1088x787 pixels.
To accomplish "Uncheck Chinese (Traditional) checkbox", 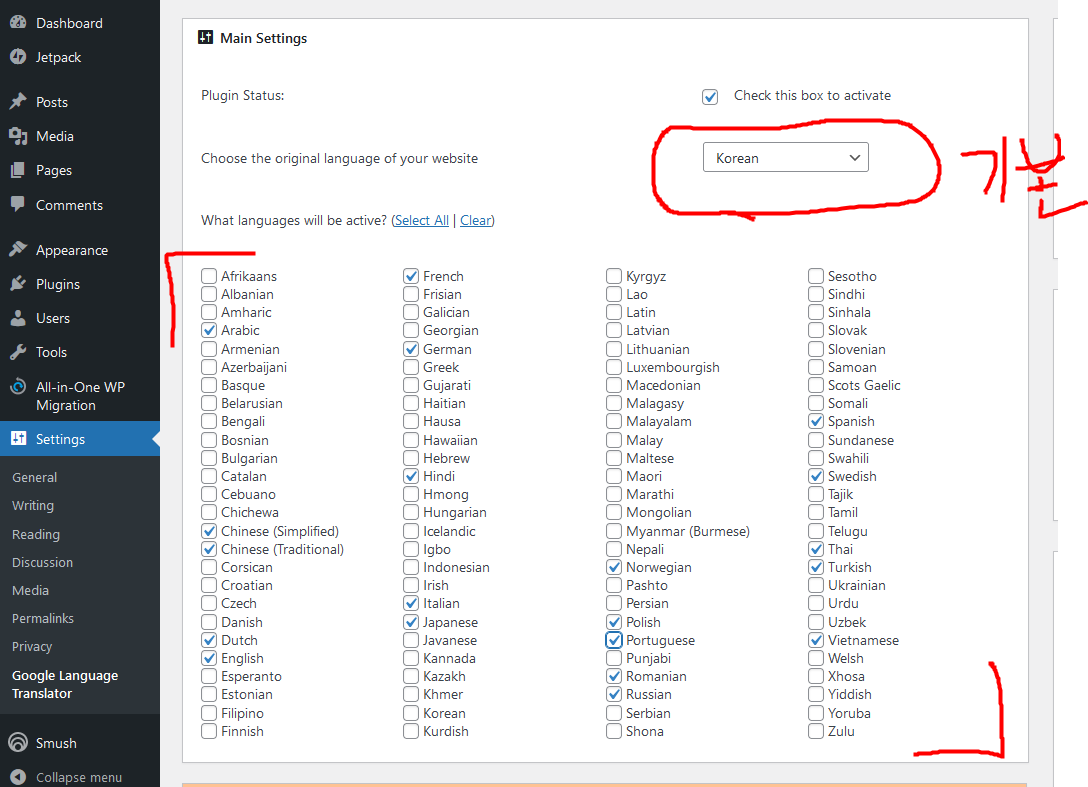I will click(x=209, y=549).
